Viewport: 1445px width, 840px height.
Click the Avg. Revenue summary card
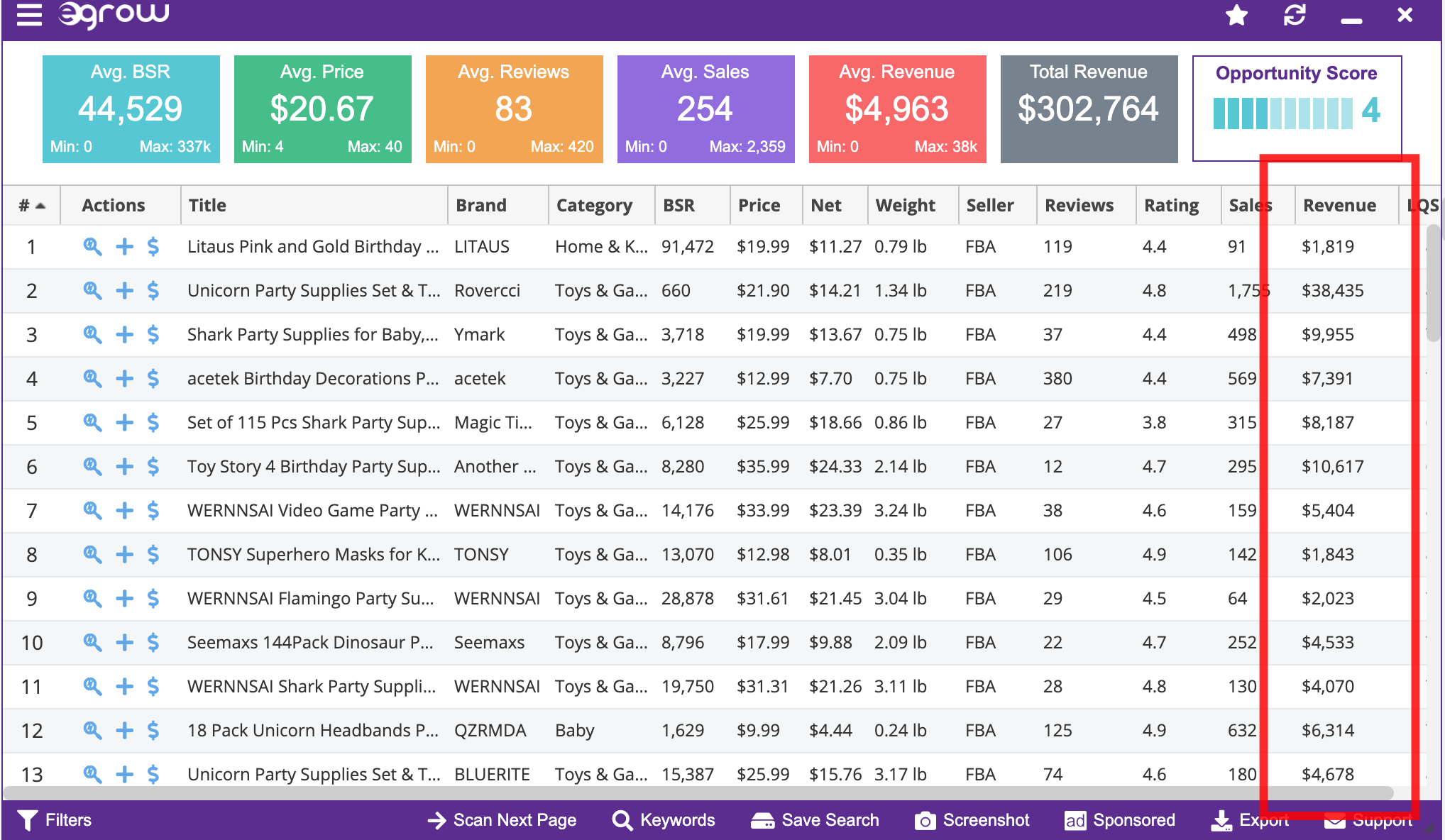[898, 109]
